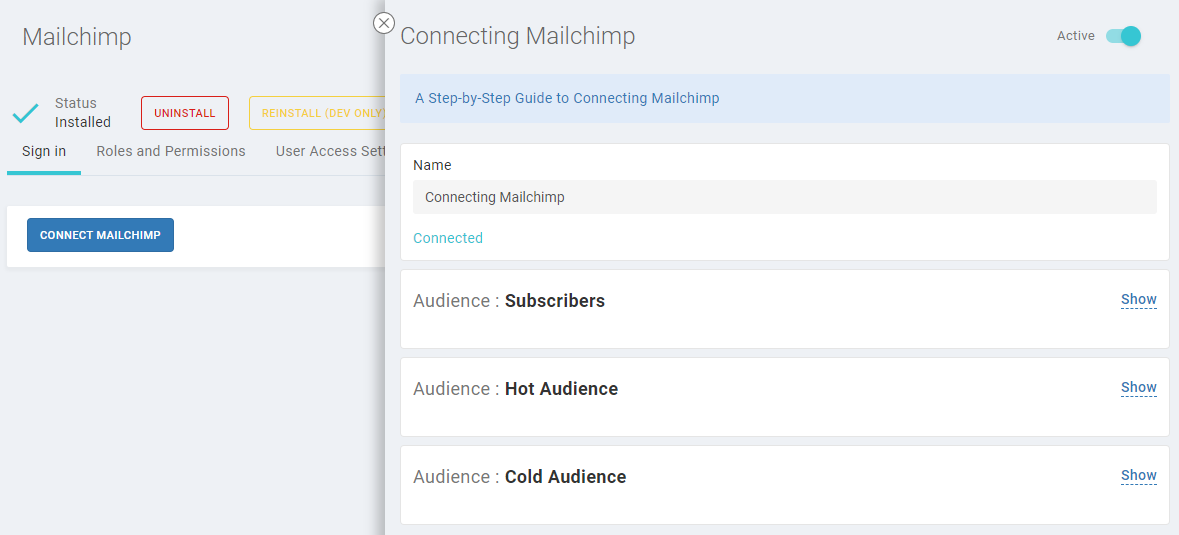This screenshot has width=1179, height=535.
Task: Toggle the Active switch off
Action: click(1123, 36)
